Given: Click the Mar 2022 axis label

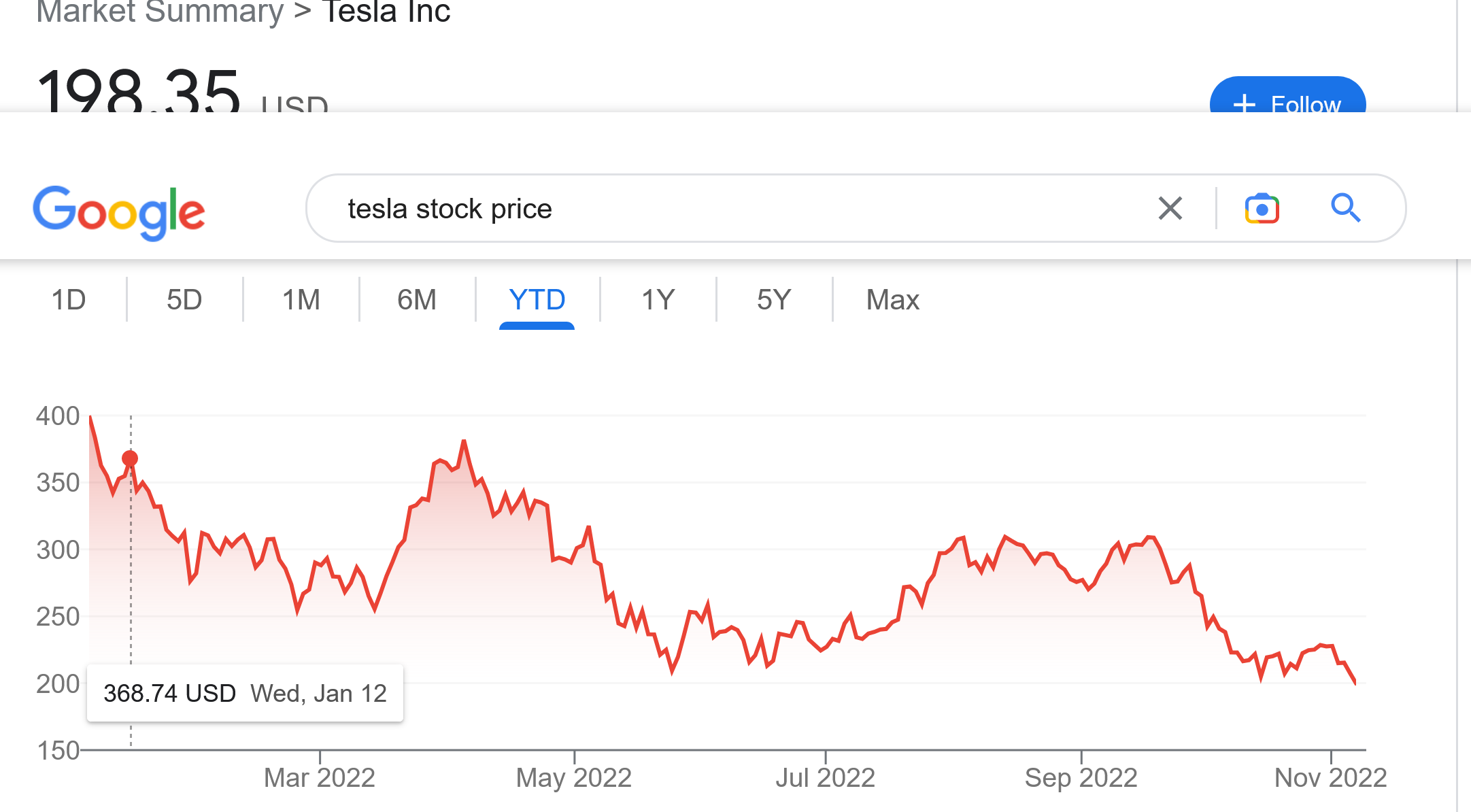Looking at the screenshot, I should point(320,777).
